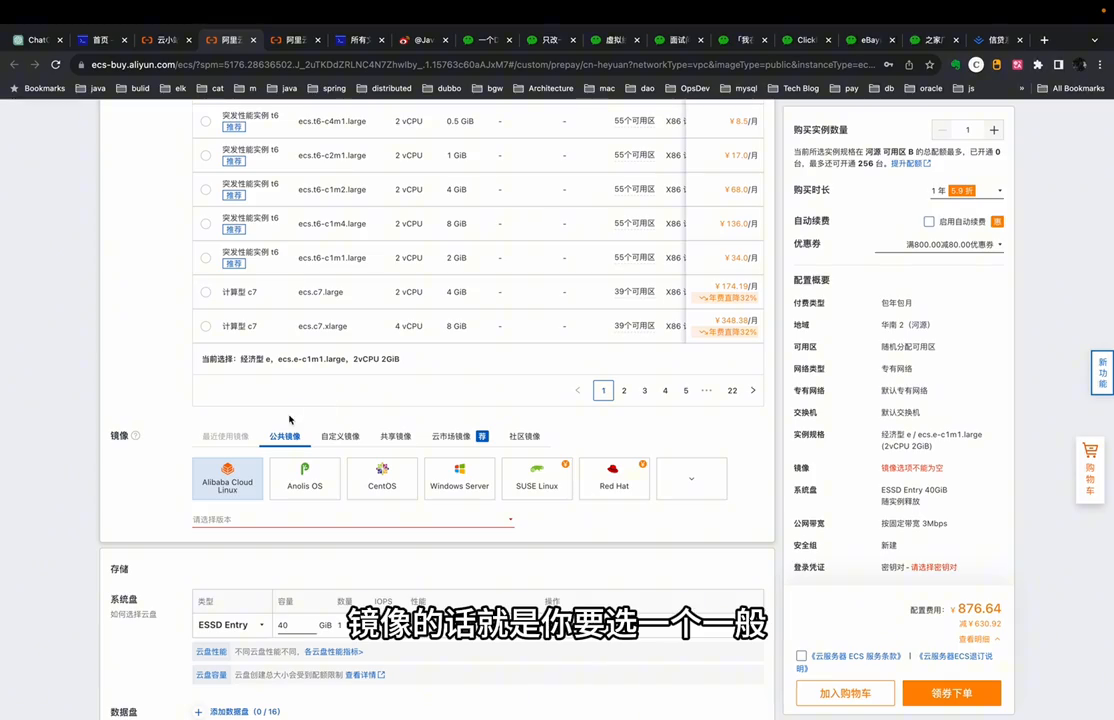Open the 各云盘性能指标 link
The width and height of the screenshot is (1114, 720).
tap(334, 652)
